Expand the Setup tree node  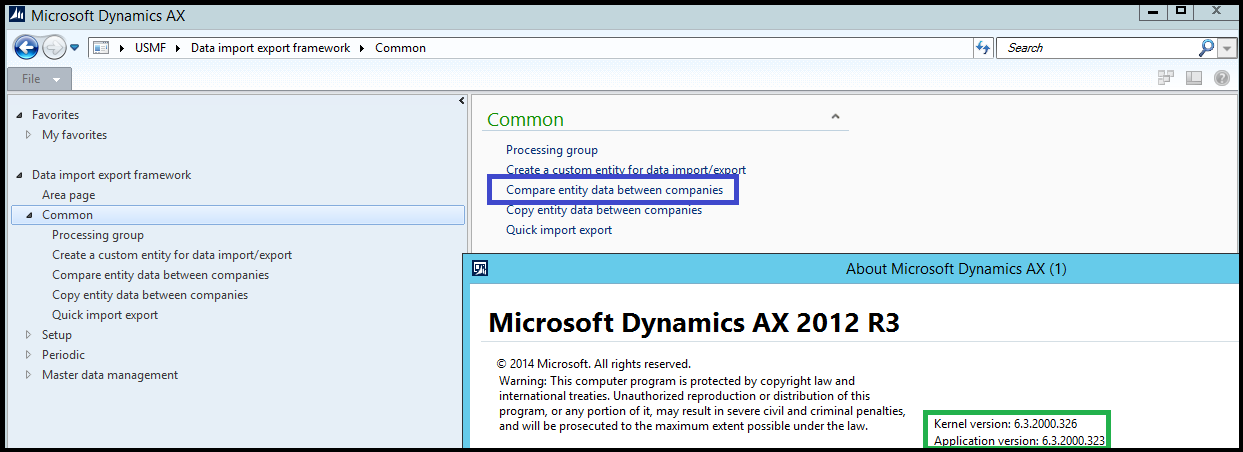click(x=29, y=335)
